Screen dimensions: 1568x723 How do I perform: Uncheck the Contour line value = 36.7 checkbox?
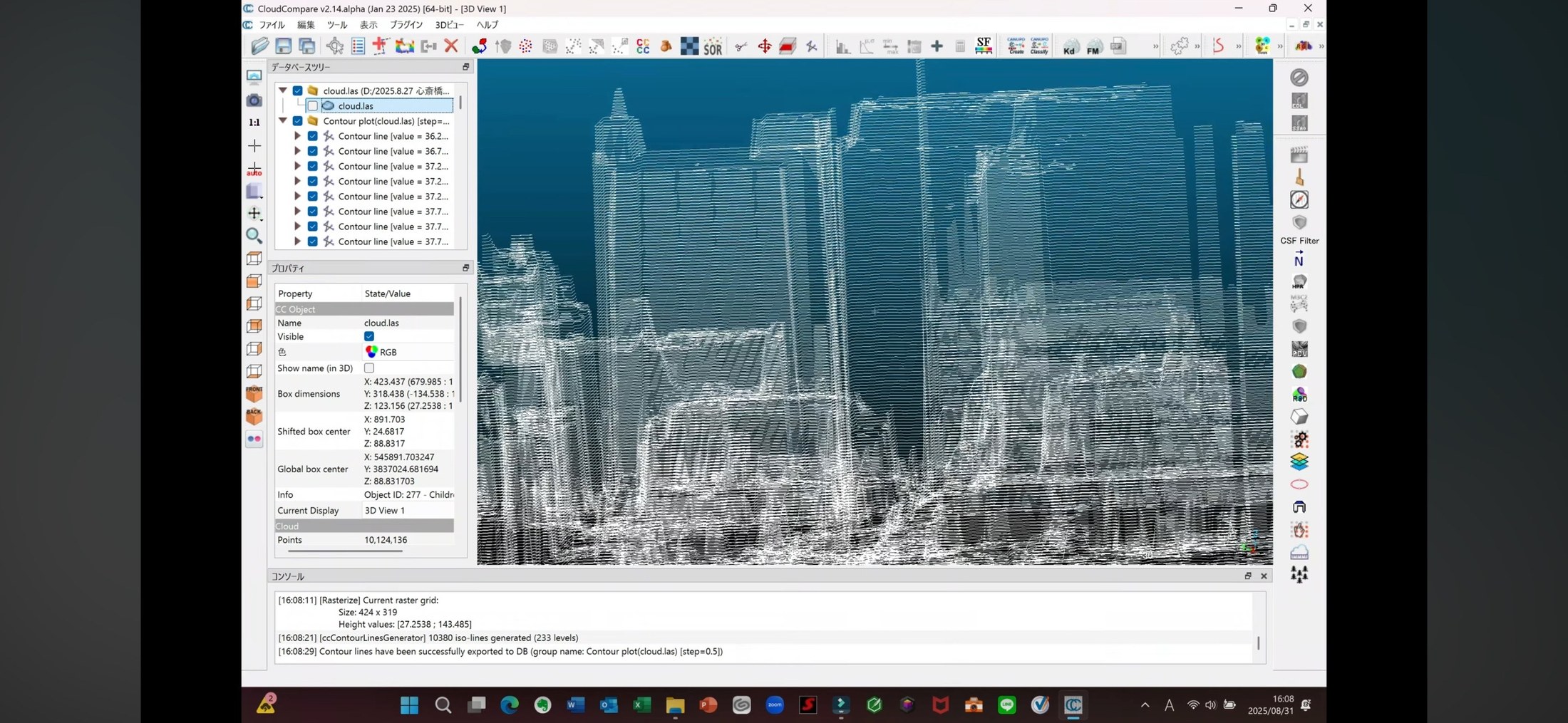pos(312,151)
